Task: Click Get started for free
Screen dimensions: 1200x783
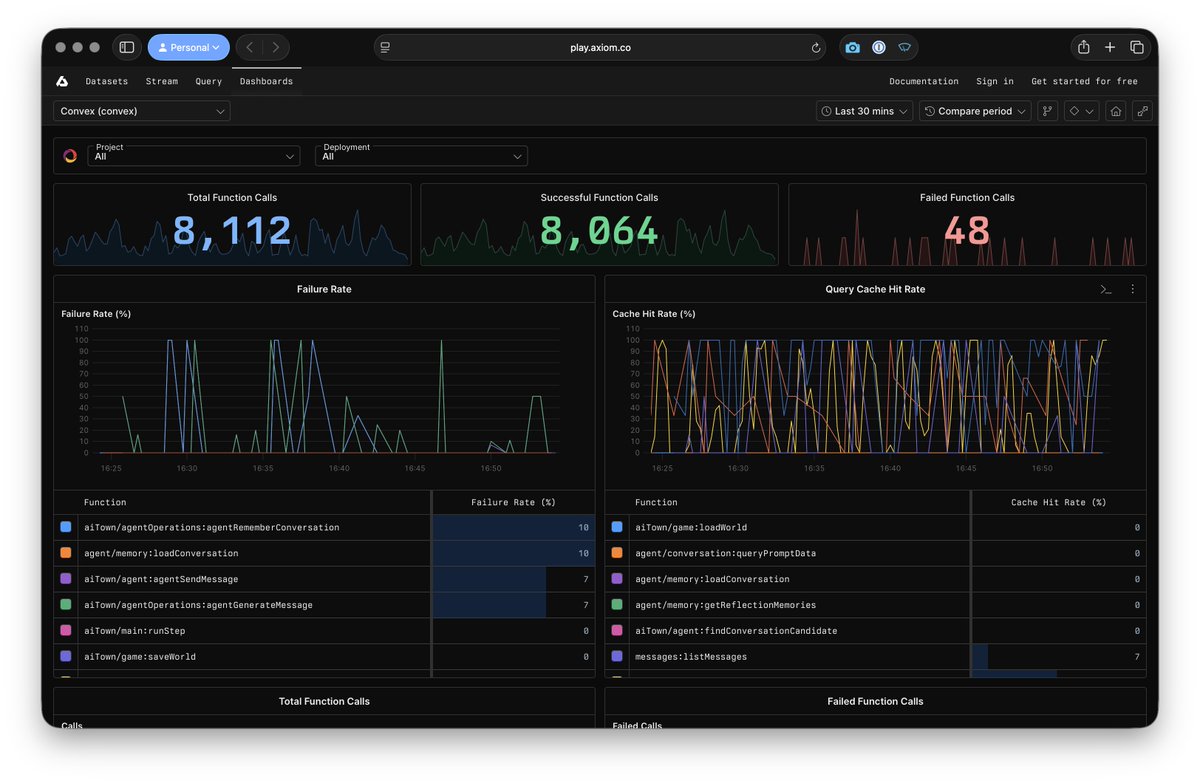Action: coord(1085,81)
